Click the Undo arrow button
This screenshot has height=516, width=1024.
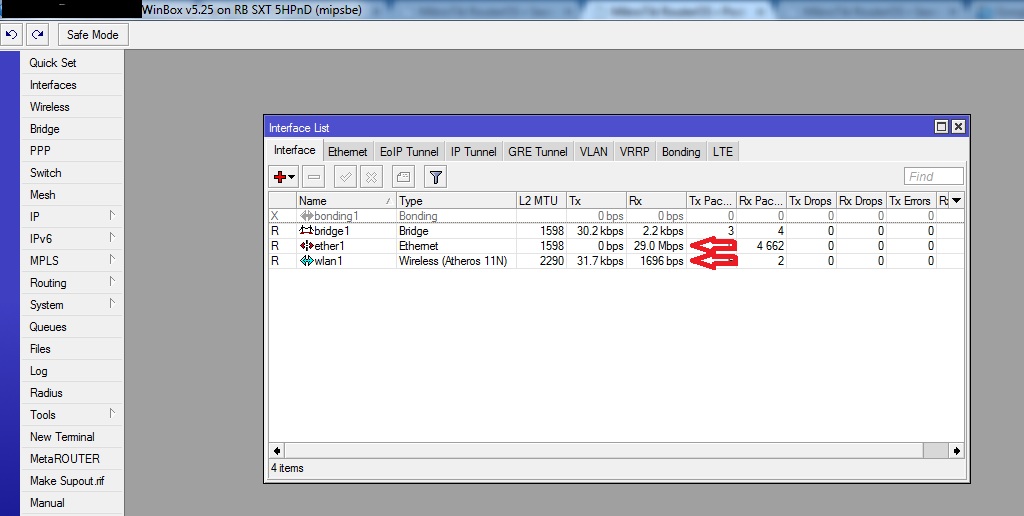(12, 35)
